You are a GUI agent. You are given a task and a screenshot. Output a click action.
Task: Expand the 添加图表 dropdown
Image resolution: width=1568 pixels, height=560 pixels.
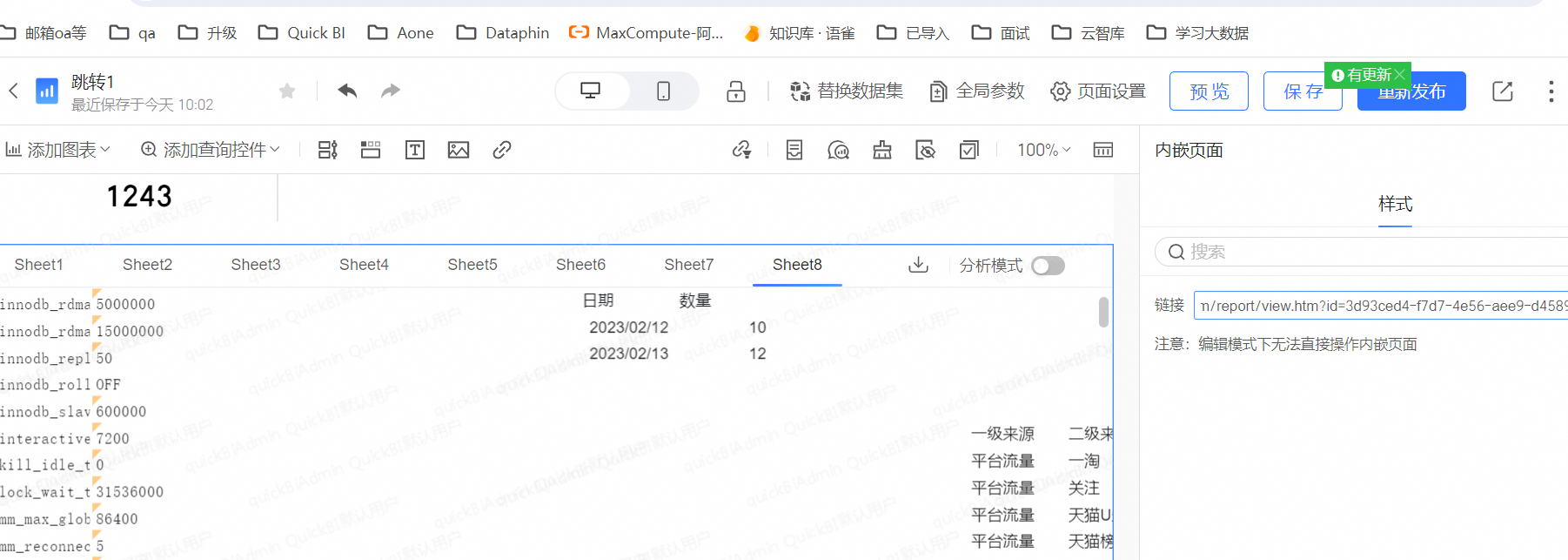(58, 150)
